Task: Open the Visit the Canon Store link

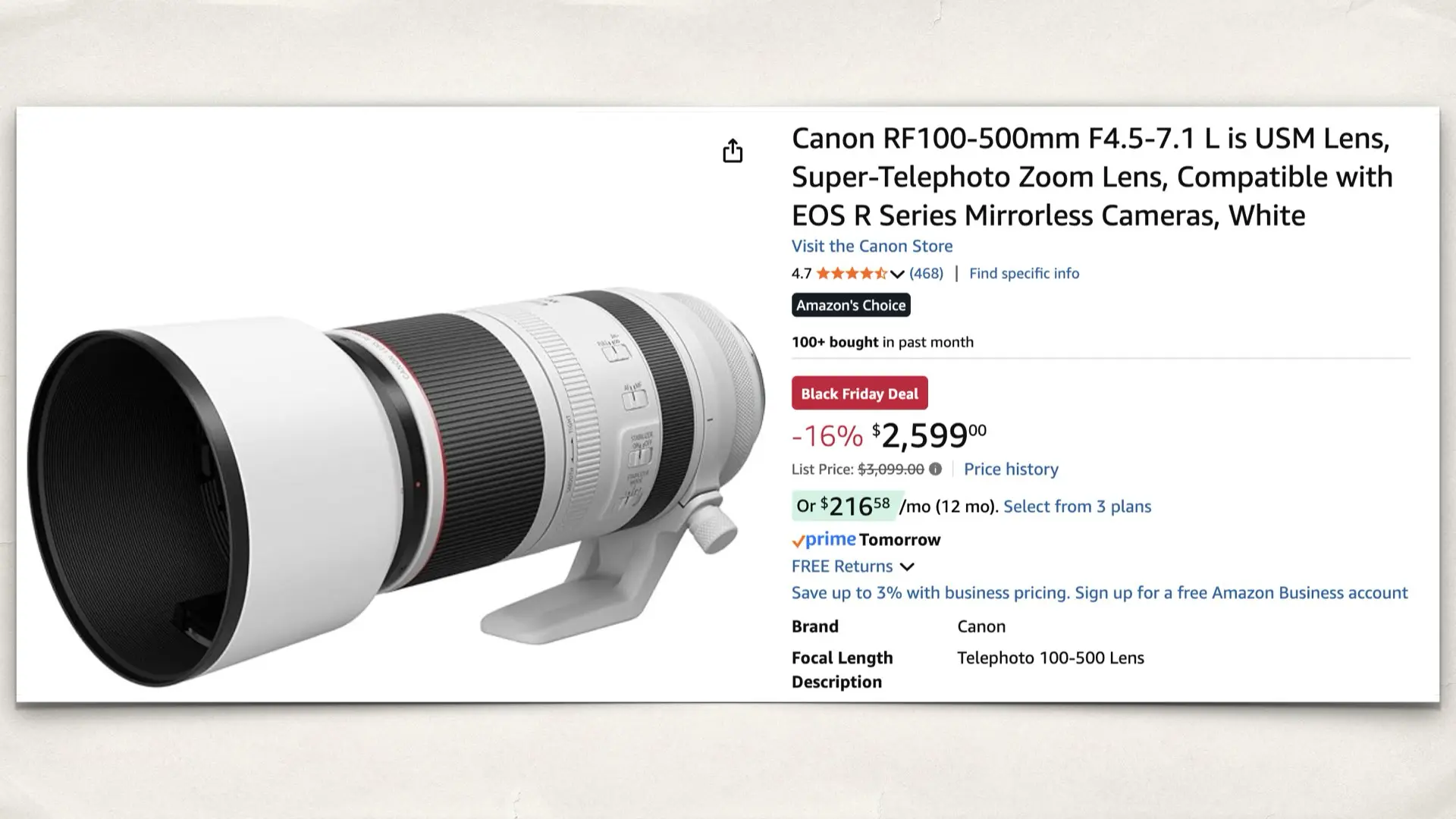Action: pos(871,246)
